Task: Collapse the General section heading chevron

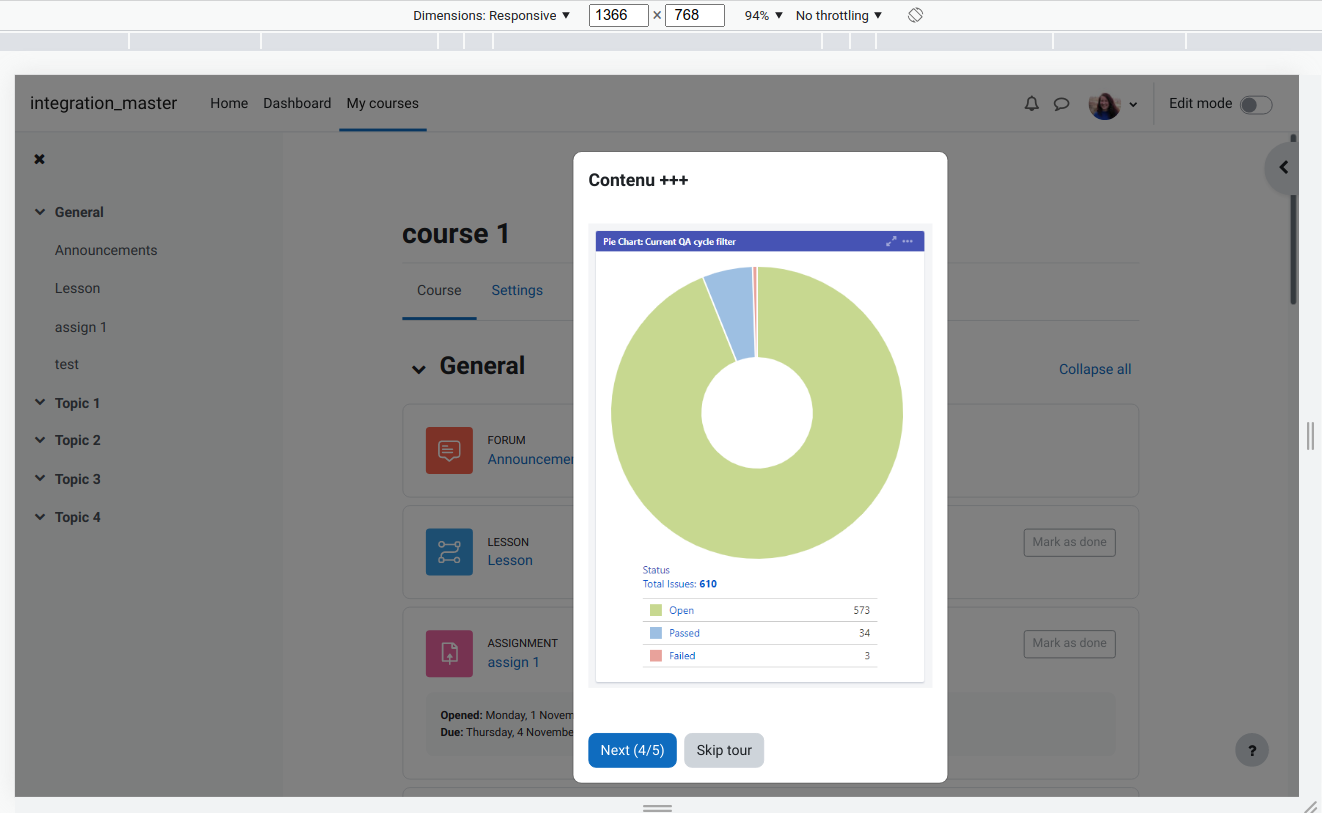Action: click(418, 369)
